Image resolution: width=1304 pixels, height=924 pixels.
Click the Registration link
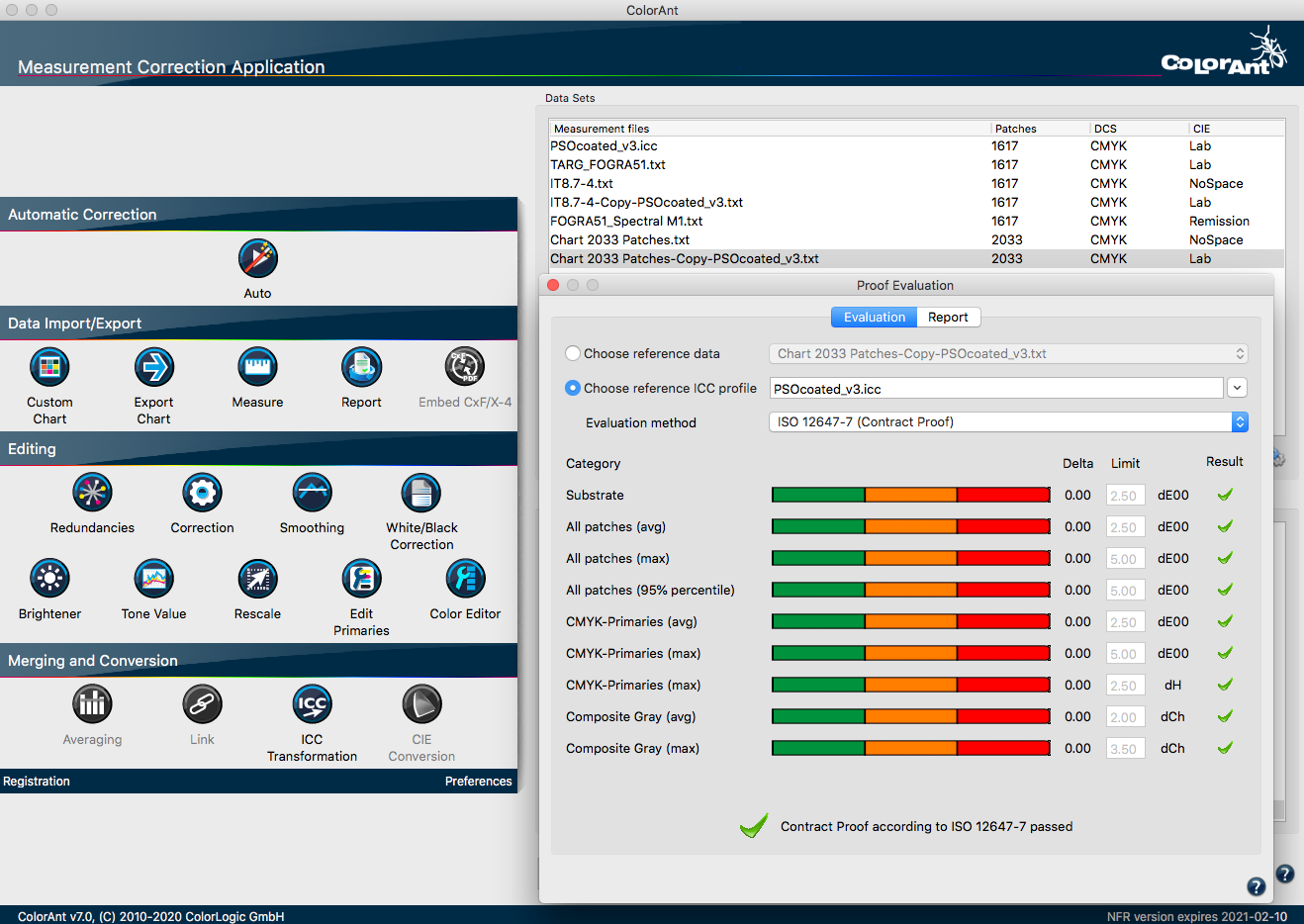click(37, 782)
